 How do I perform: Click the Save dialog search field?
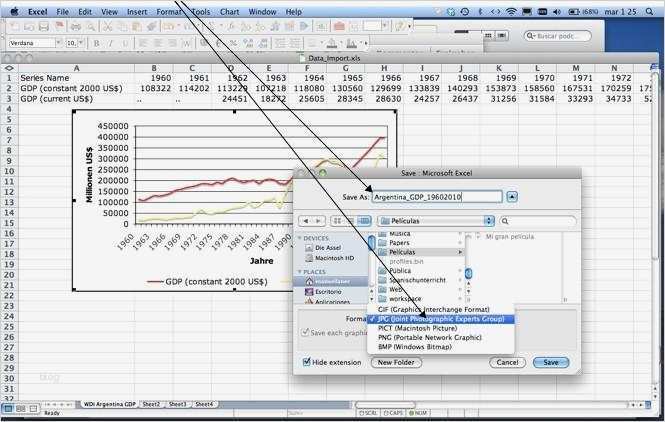[538, 221]
